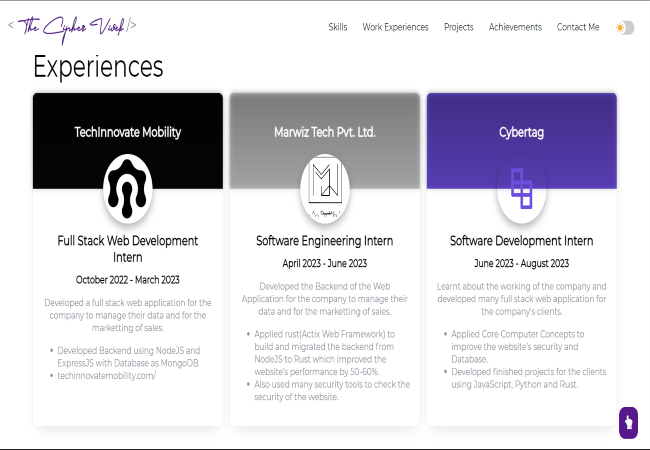Click the gray Marwiz Tech Pvt. Ltd. header
The width and height of the screenshot is (650, 450).
(324, 125)
